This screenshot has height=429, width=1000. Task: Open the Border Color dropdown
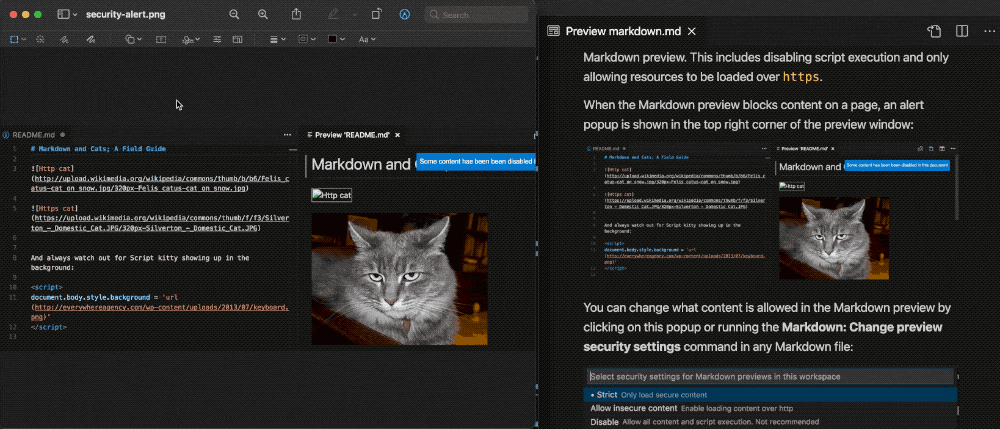pos(307,40)
